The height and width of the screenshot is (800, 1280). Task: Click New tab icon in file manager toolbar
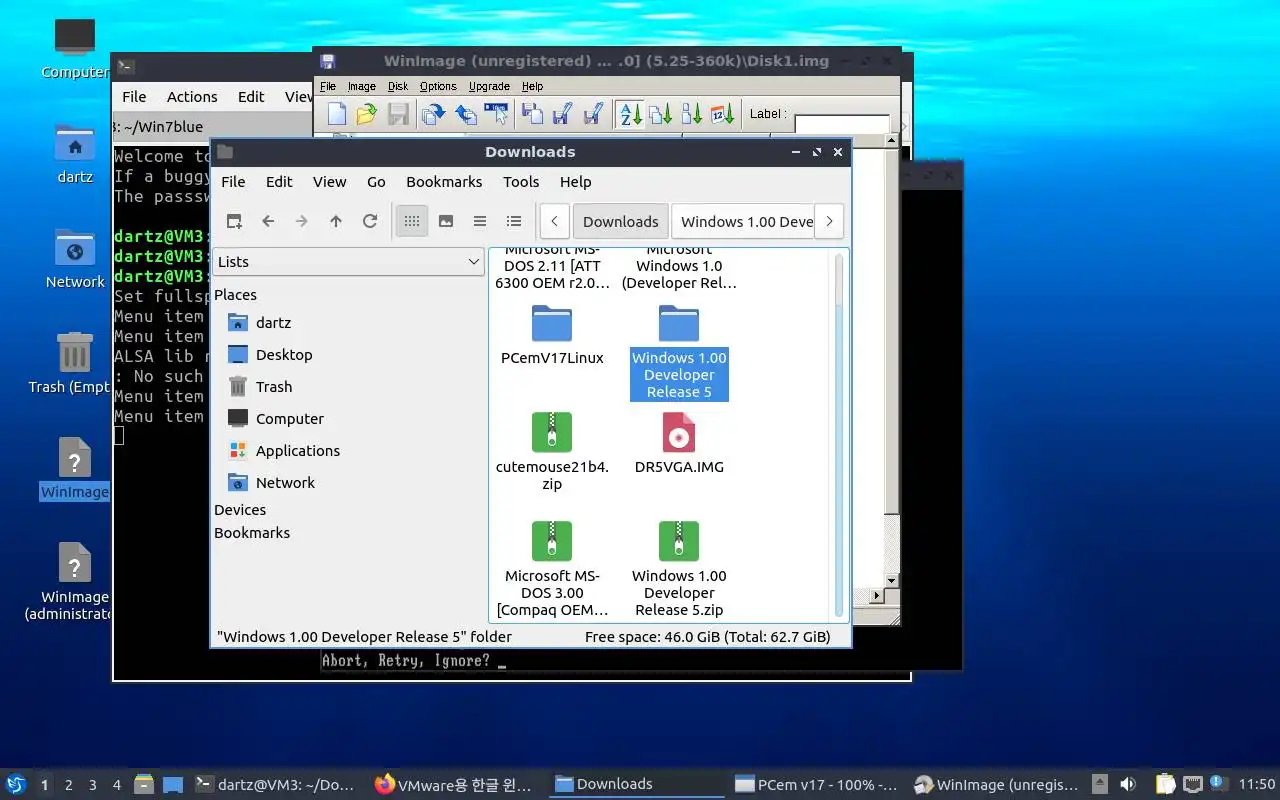(234, 221)
